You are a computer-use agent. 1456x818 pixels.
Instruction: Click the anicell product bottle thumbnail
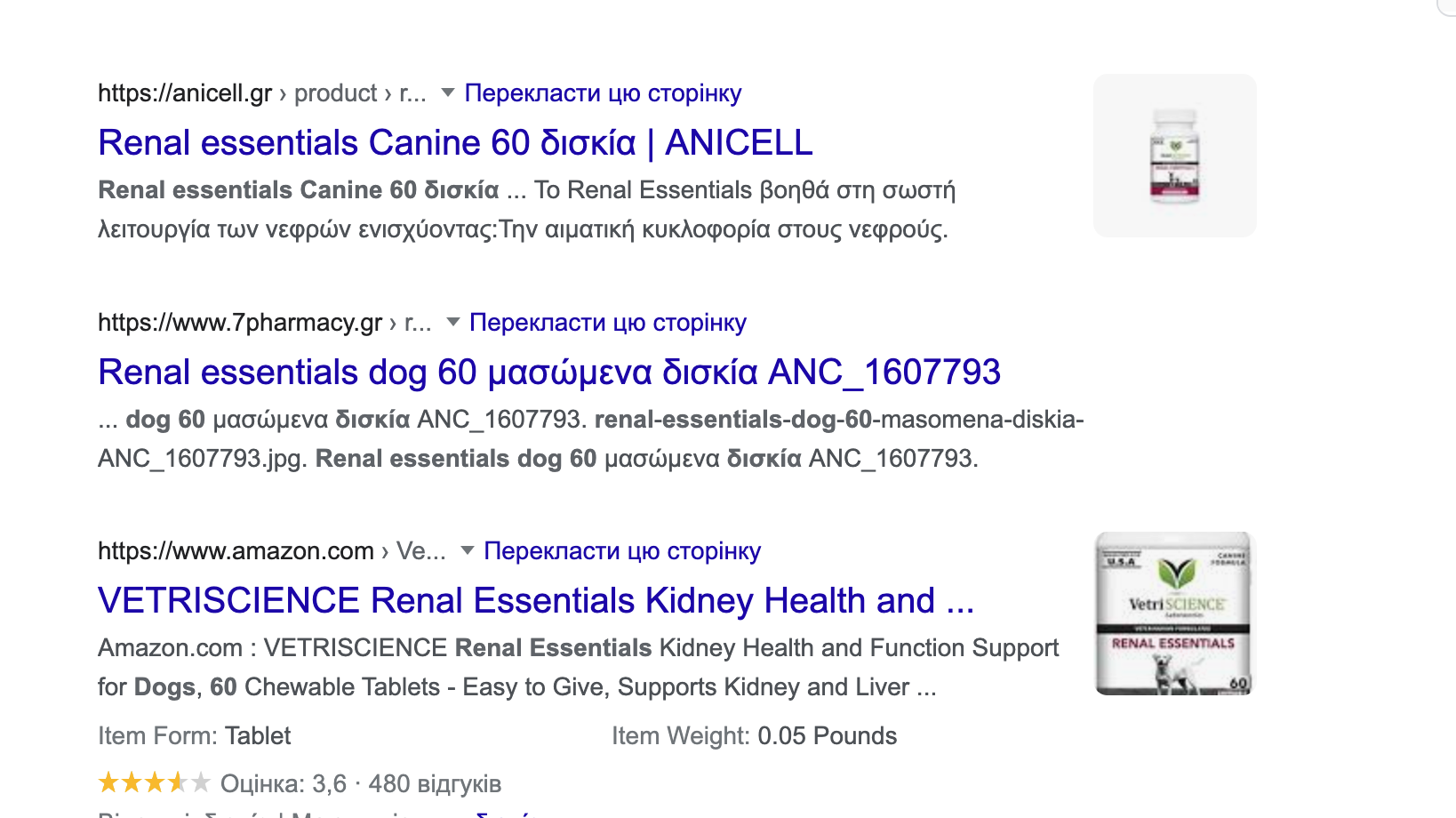pos(1175,156)
